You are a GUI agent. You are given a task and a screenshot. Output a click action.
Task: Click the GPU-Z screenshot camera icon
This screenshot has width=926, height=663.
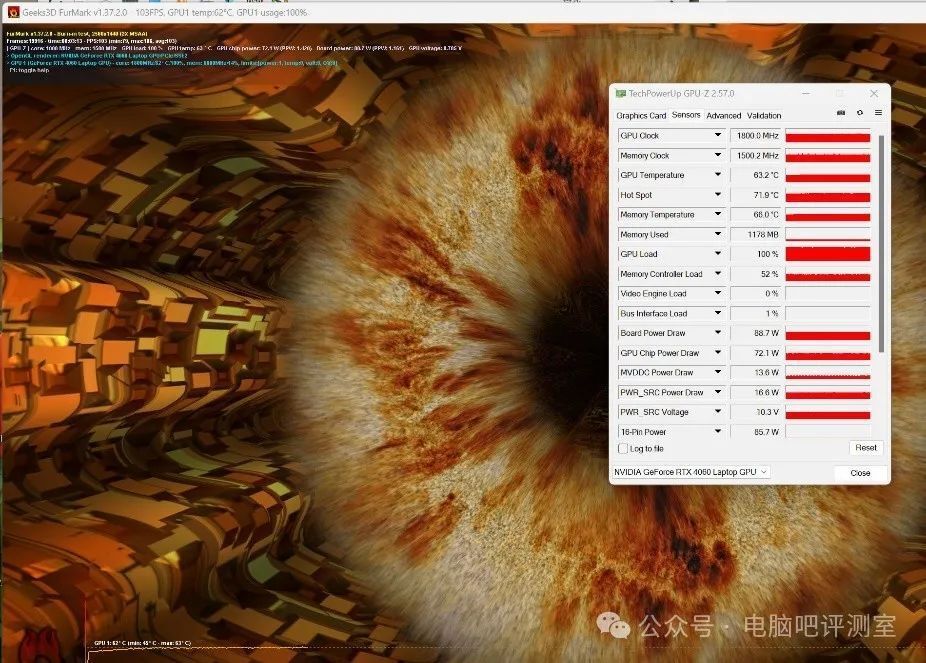[x=841, y=113]
